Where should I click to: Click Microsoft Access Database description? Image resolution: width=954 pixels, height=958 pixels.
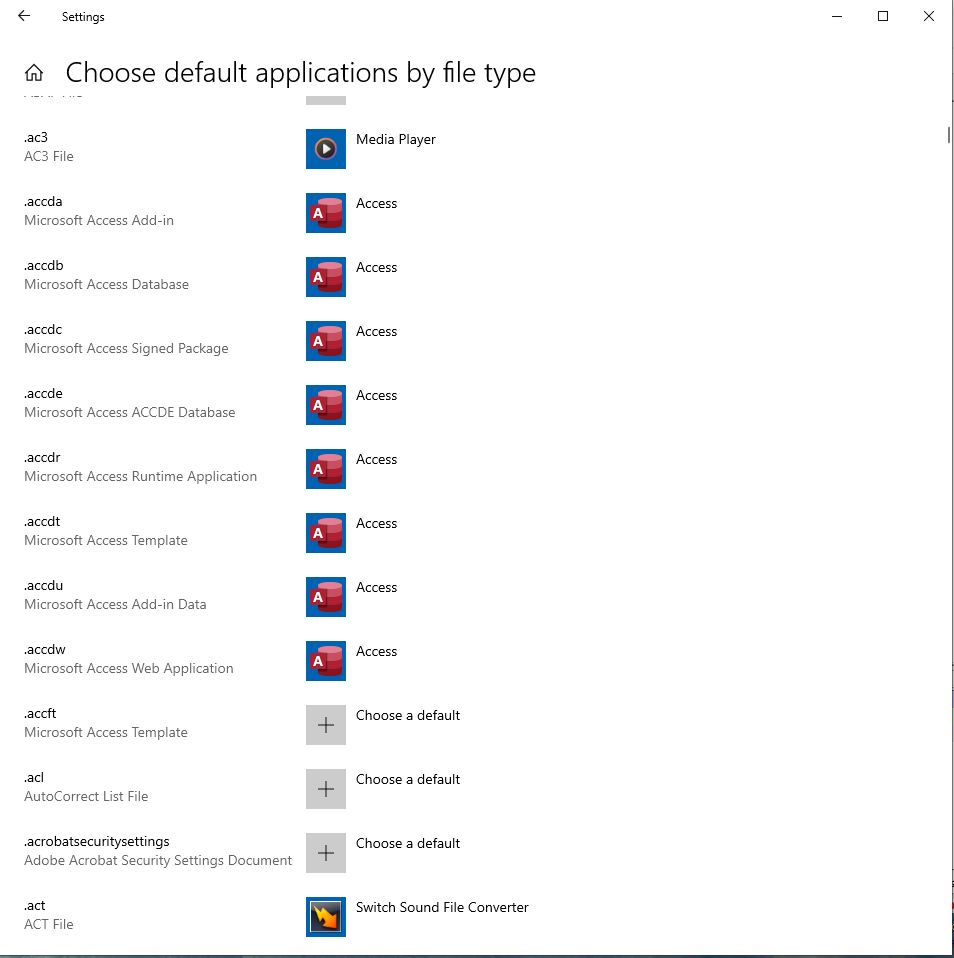click(106, 285)
